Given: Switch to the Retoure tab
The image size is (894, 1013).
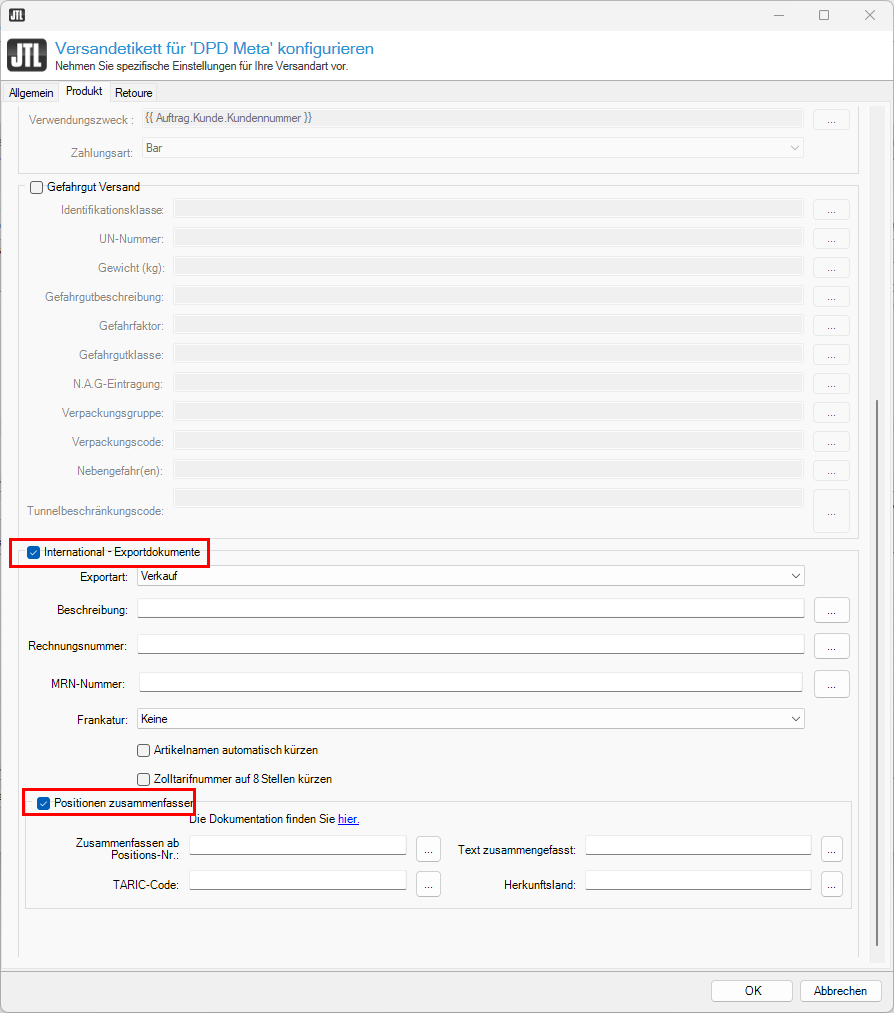Looking at the screenshot, I should (133, 93).
